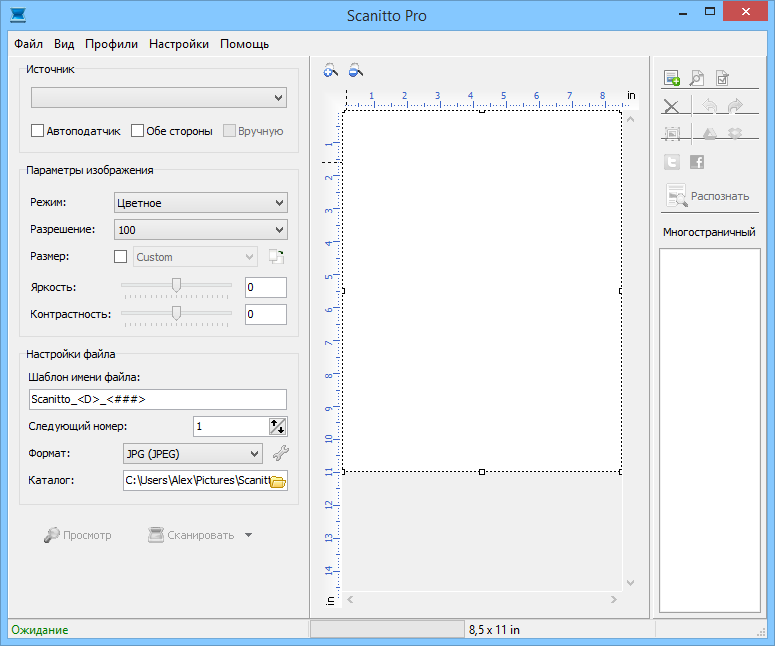Open the Файл menu
The height and width of the screenshot is (646, 775).
29,44
